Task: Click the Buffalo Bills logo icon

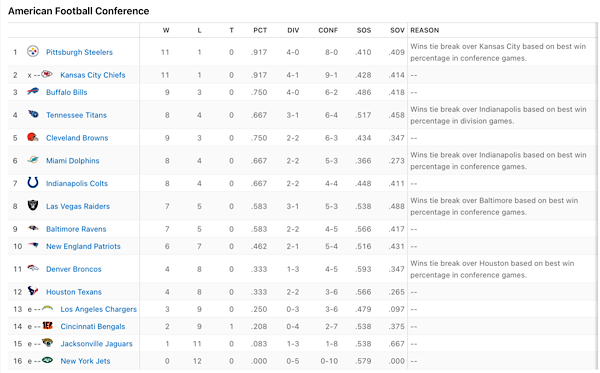Action: coord(33,91)
